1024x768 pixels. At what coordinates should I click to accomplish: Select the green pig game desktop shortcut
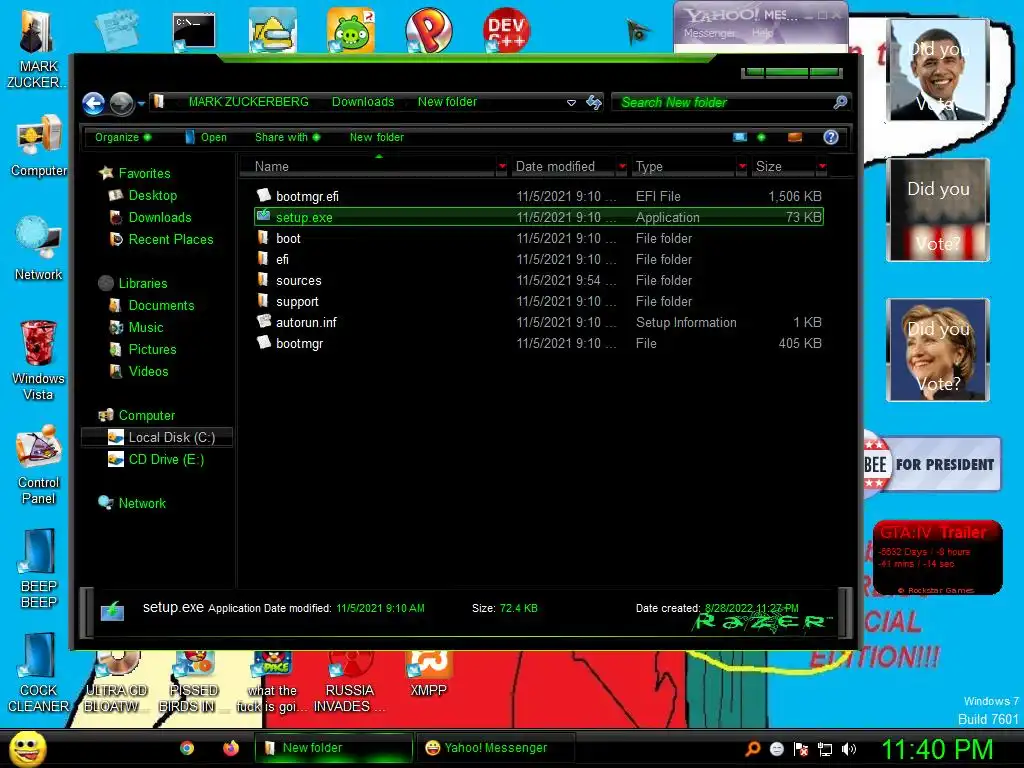click(351, 30)
